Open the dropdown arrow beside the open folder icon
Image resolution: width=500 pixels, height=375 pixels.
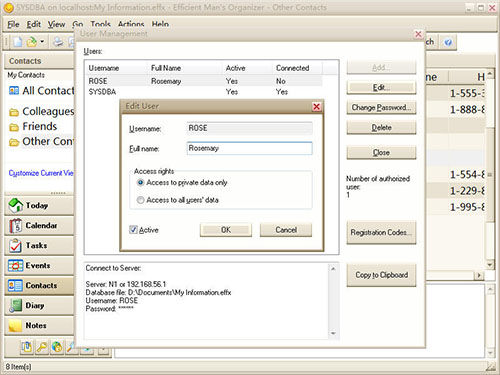(42, 42)
